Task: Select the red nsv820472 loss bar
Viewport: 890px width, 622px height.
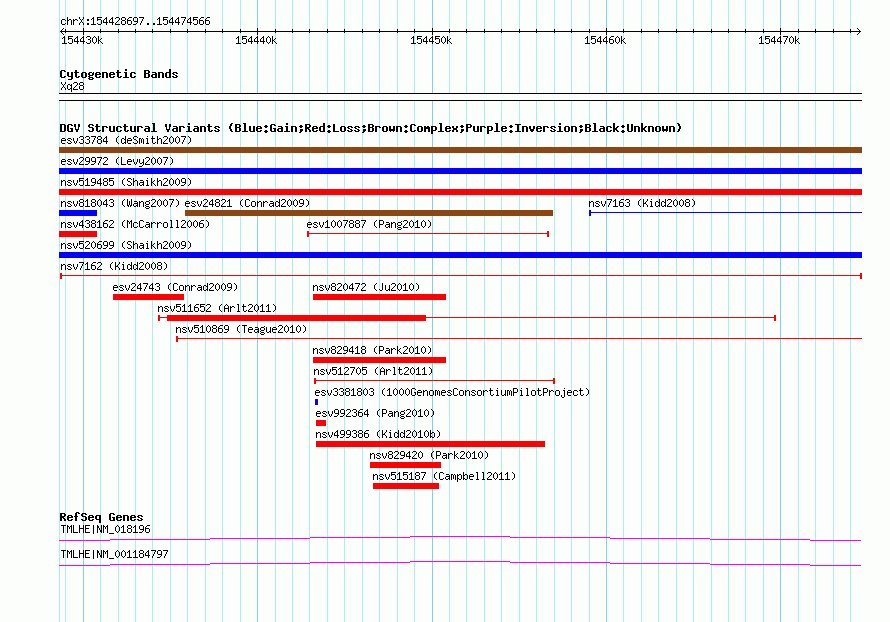Action: click(x=379, y=297)
